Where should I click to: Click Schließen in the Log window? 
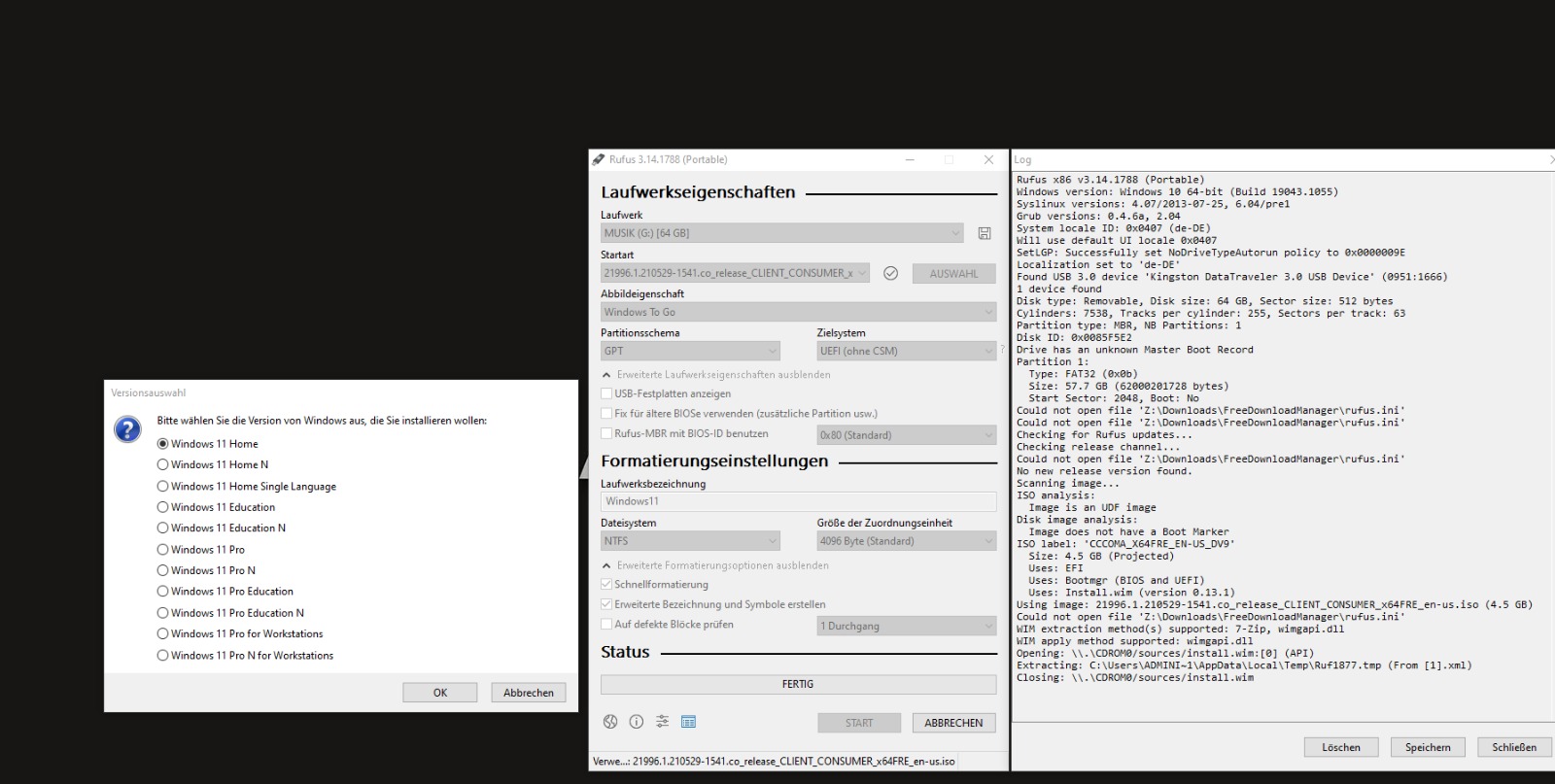pyautogui.click(x=1514, y=747)
